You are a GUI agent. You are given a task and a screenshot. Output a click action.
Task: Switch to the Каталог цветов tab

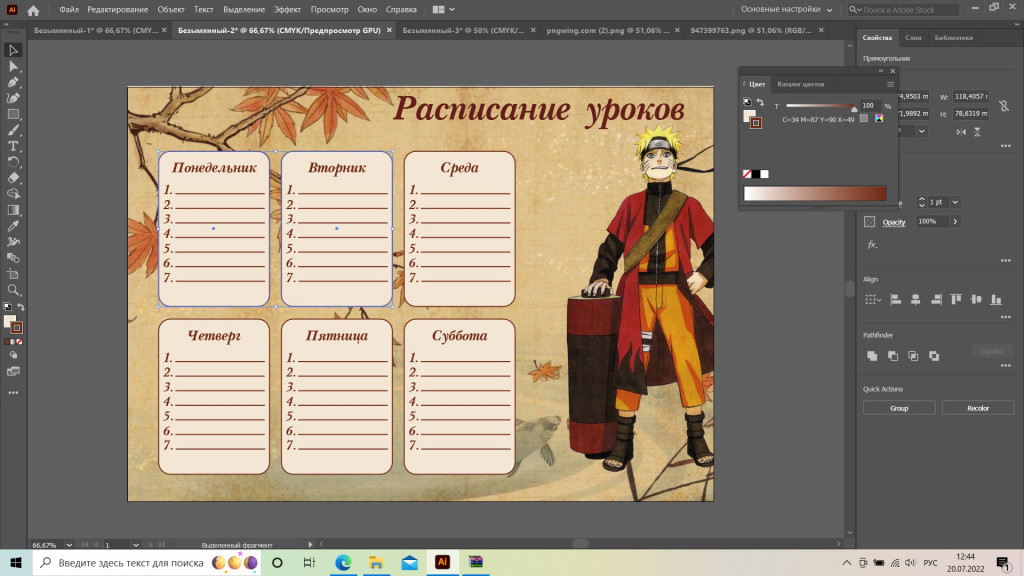point(801,84)
